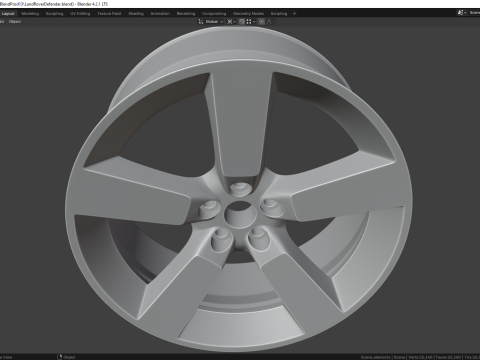Click the Faces count in status bar
Screen dimensions: 480x360
pyautogui.click(x=448, y=357)
